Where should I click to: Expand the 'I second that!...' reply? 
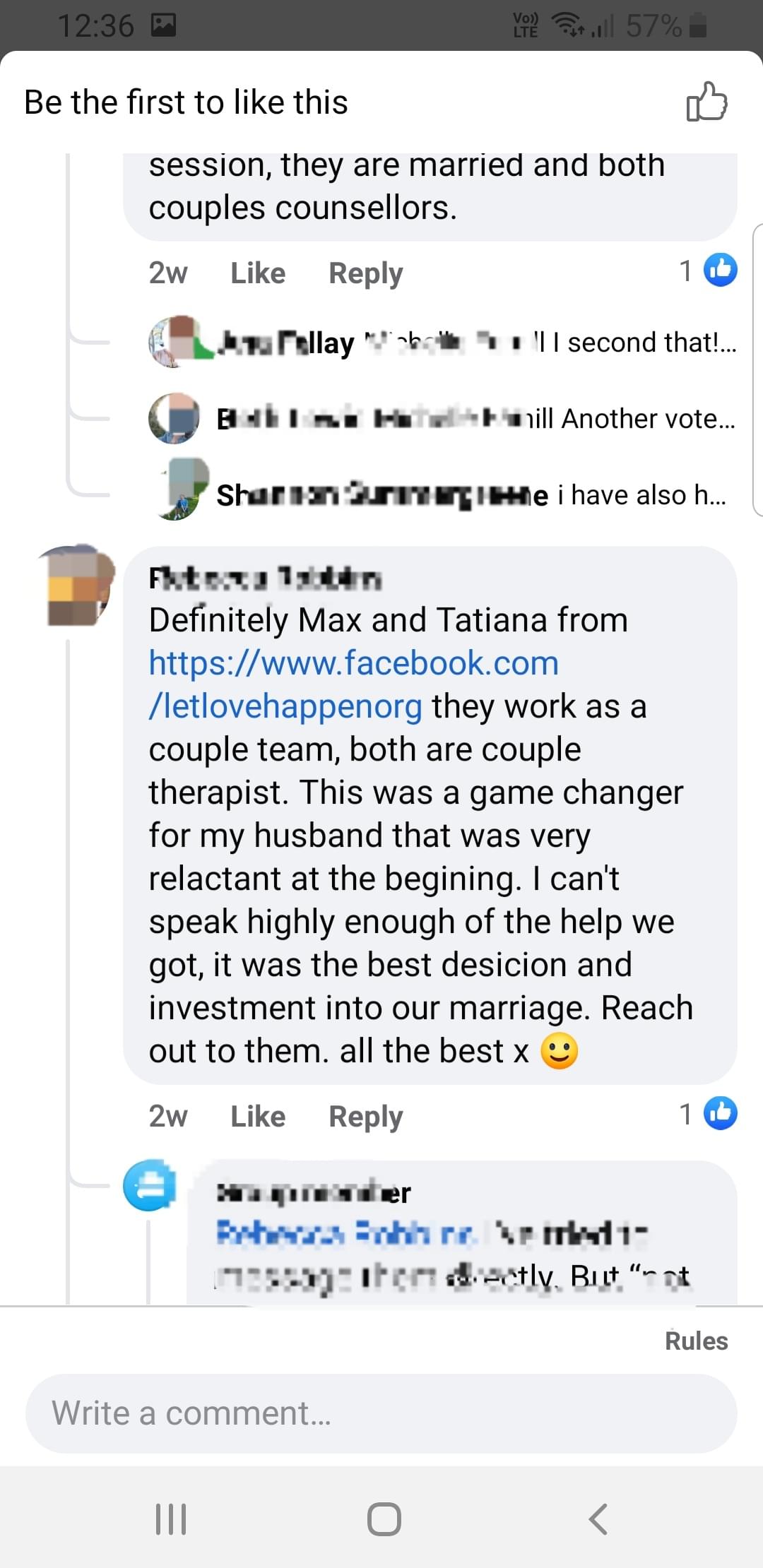(650, 343)
